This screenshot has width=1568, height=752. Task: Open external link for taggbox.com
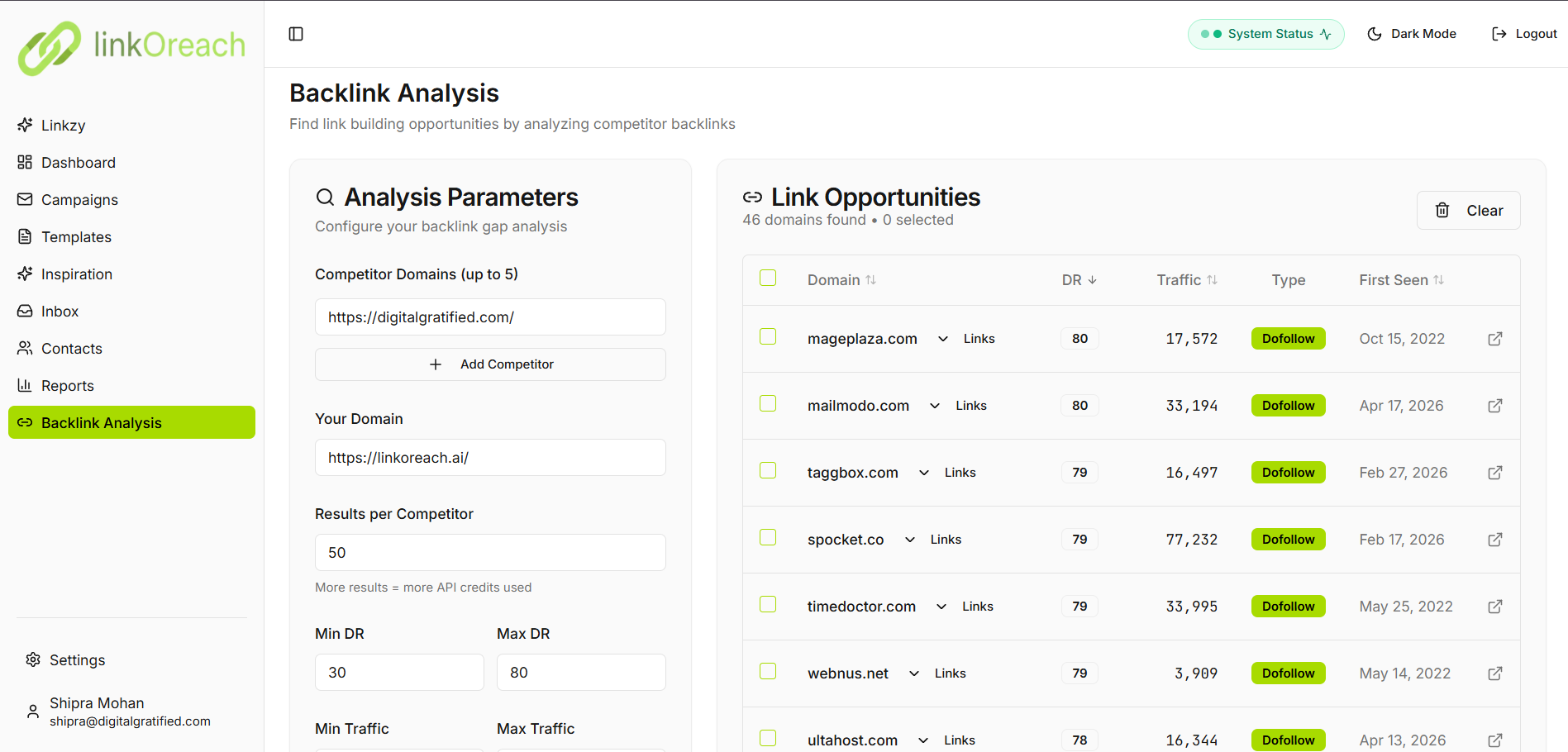(x=1494, y=473)
